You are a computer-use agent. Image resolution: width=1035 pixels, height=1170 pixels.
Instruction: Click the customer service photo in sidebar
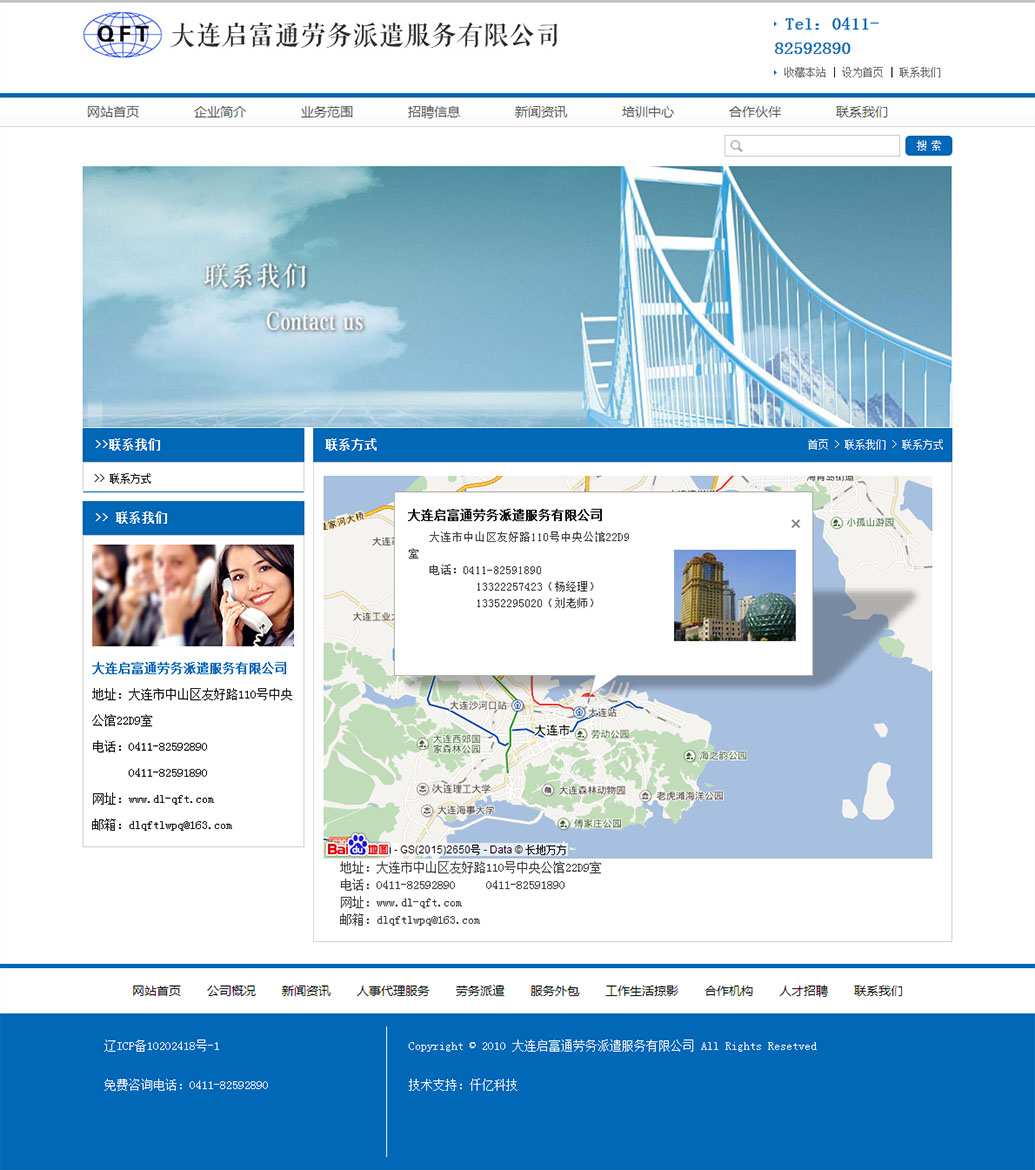pos(193,595)
